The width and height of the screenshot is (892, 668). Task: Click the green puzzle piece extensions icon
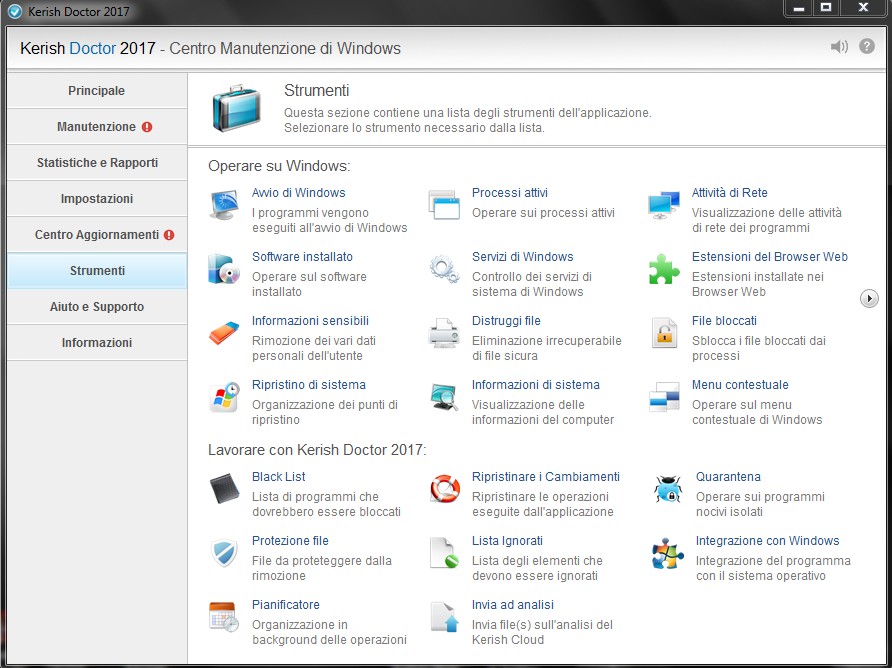coord(664,269)
